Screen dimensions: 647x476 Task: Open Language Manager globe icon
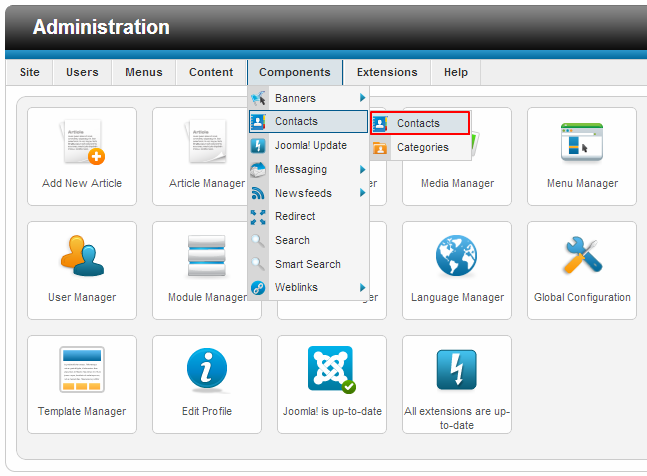point(456,256)
